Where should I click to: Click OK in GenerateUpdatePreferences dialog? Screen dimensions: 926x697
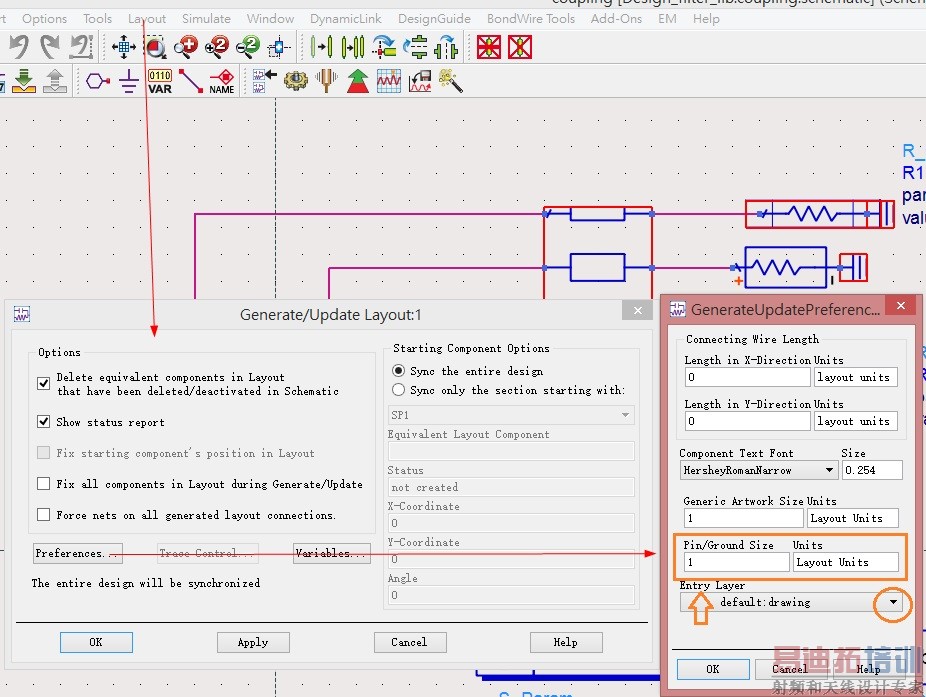[x=713, y=669]
